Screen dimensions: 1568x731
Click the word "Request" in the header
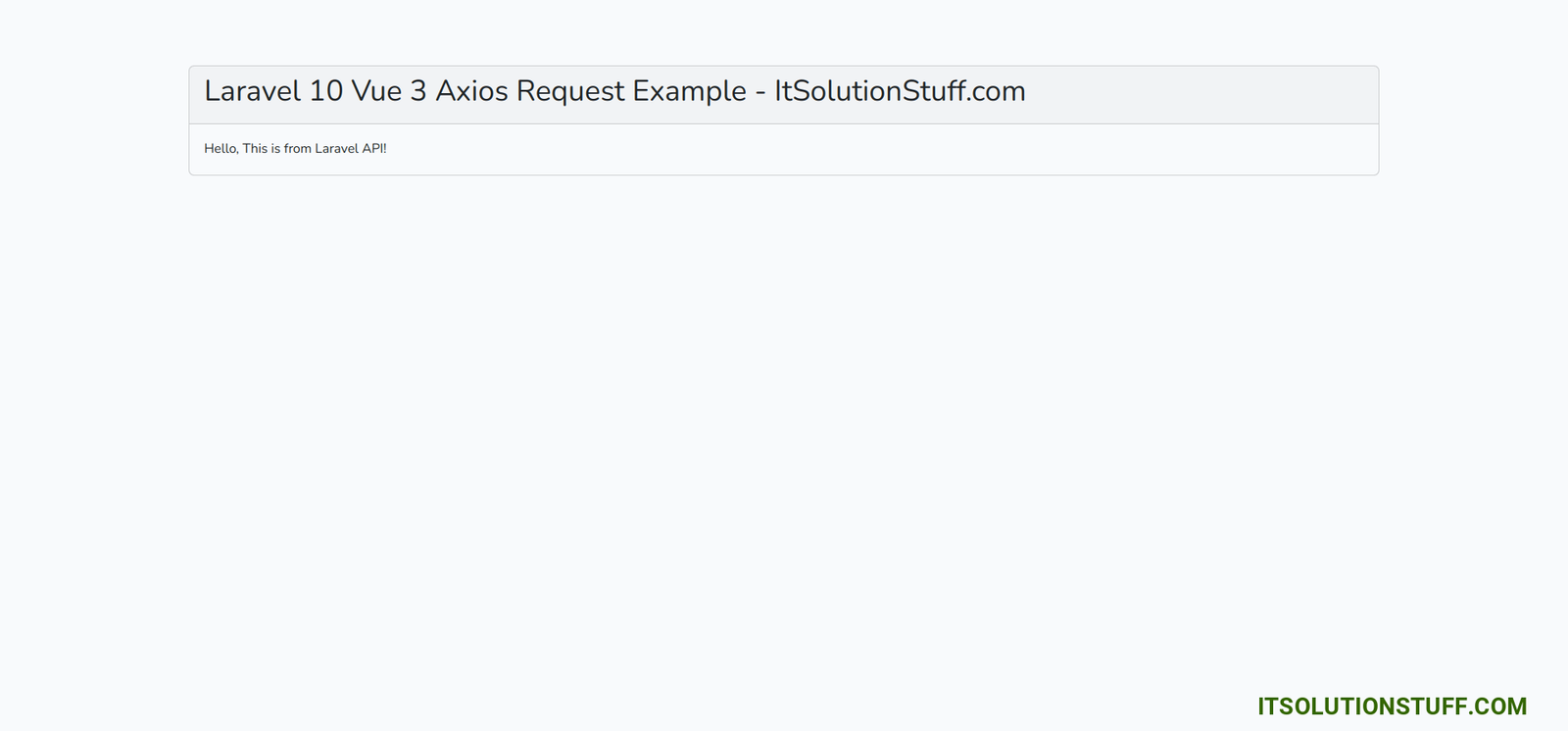(x=570, y=91)
